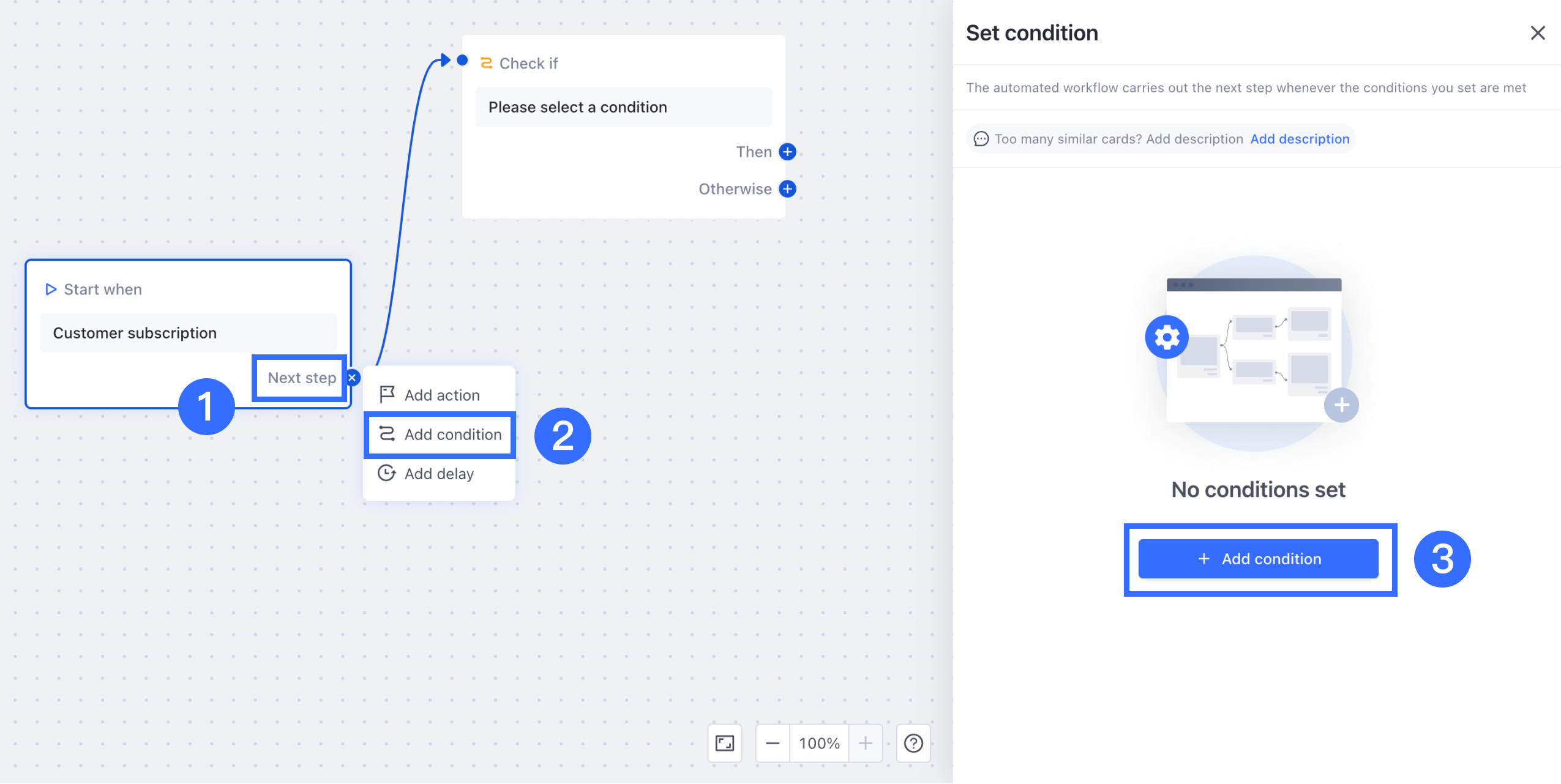Zoom out with the minus button
The width and height of the screenshot is (1561, 784).
[x=773, y=743]
